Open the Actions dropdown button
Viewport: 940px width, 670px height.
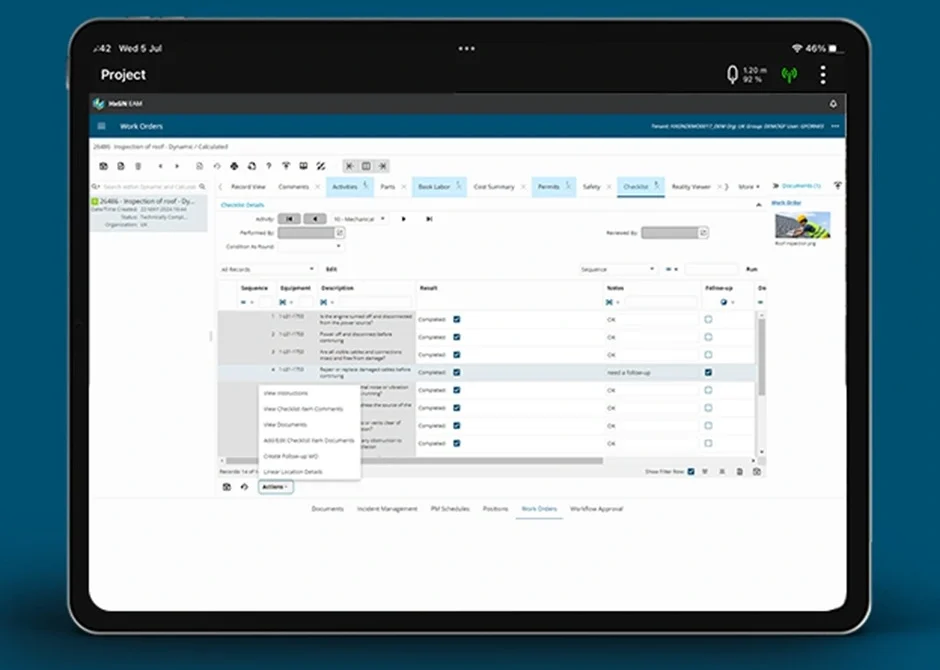tap(275, 487)
